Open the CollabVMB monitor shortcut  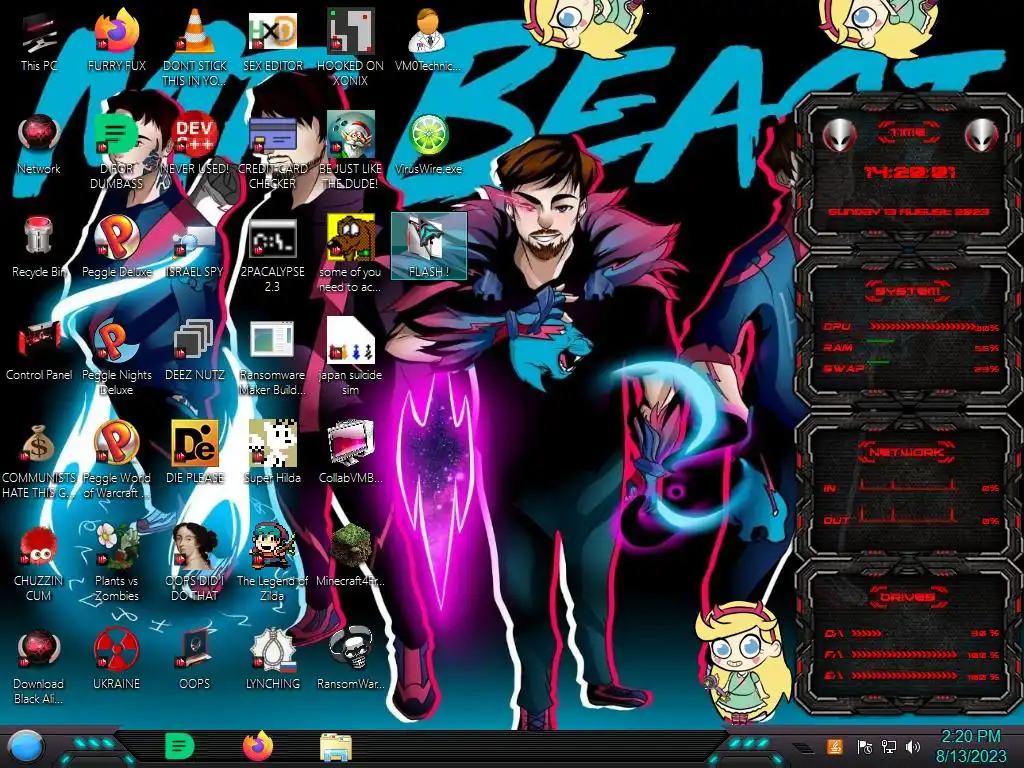(x=350, y=454)
